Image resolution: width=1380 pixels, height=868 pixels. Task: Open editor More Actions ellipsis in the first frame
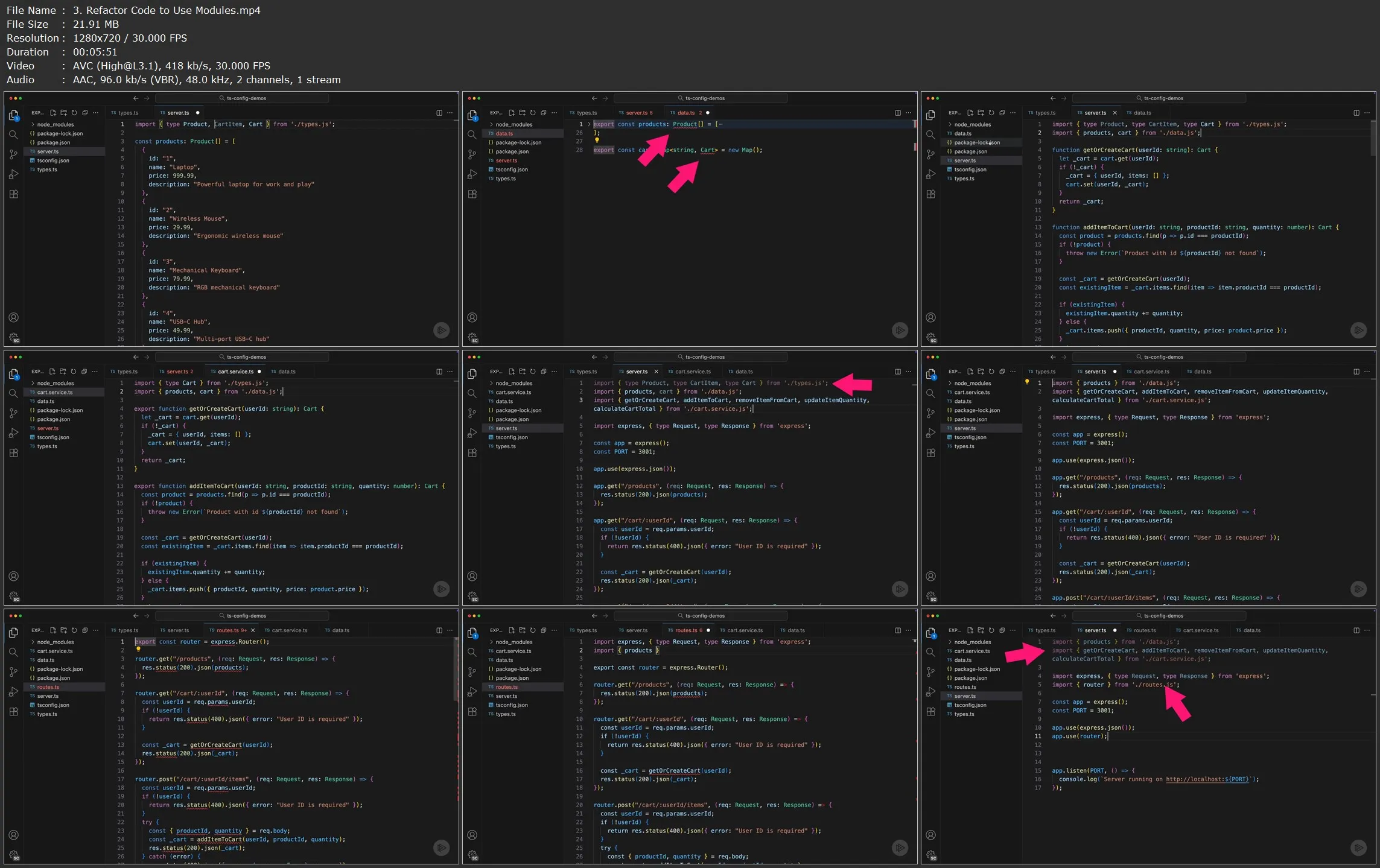pos(450,113)
